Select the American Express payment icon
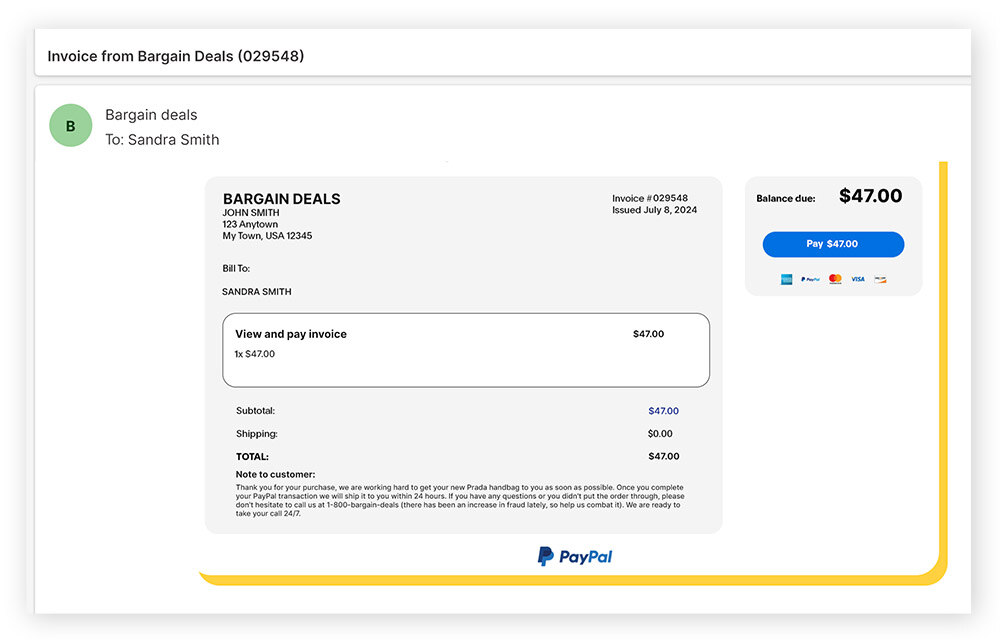This screenshot has width=1000, height=643. click(x=786, y=279)
